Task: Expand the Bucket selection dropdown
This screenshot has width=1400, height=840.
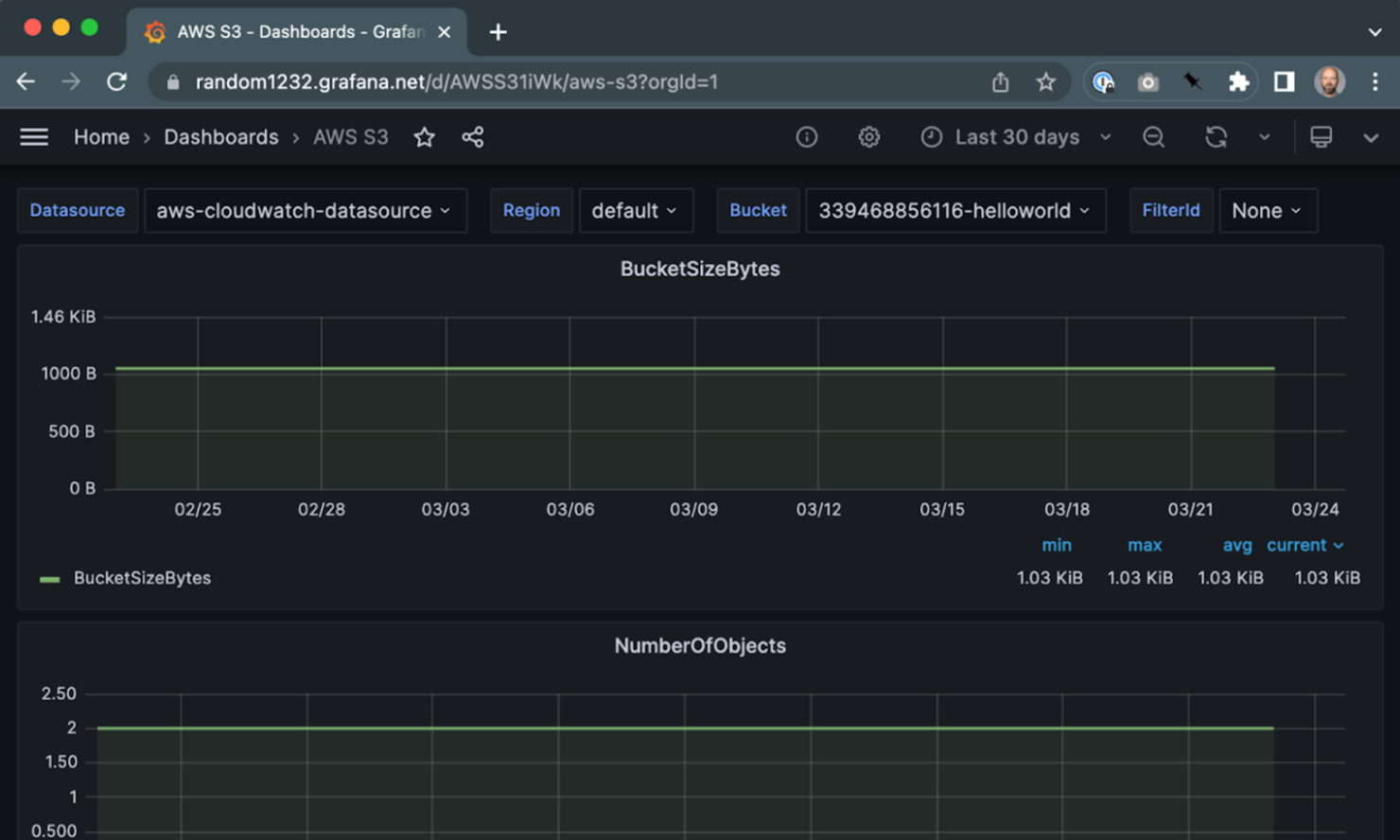Action: click(954, 210)
